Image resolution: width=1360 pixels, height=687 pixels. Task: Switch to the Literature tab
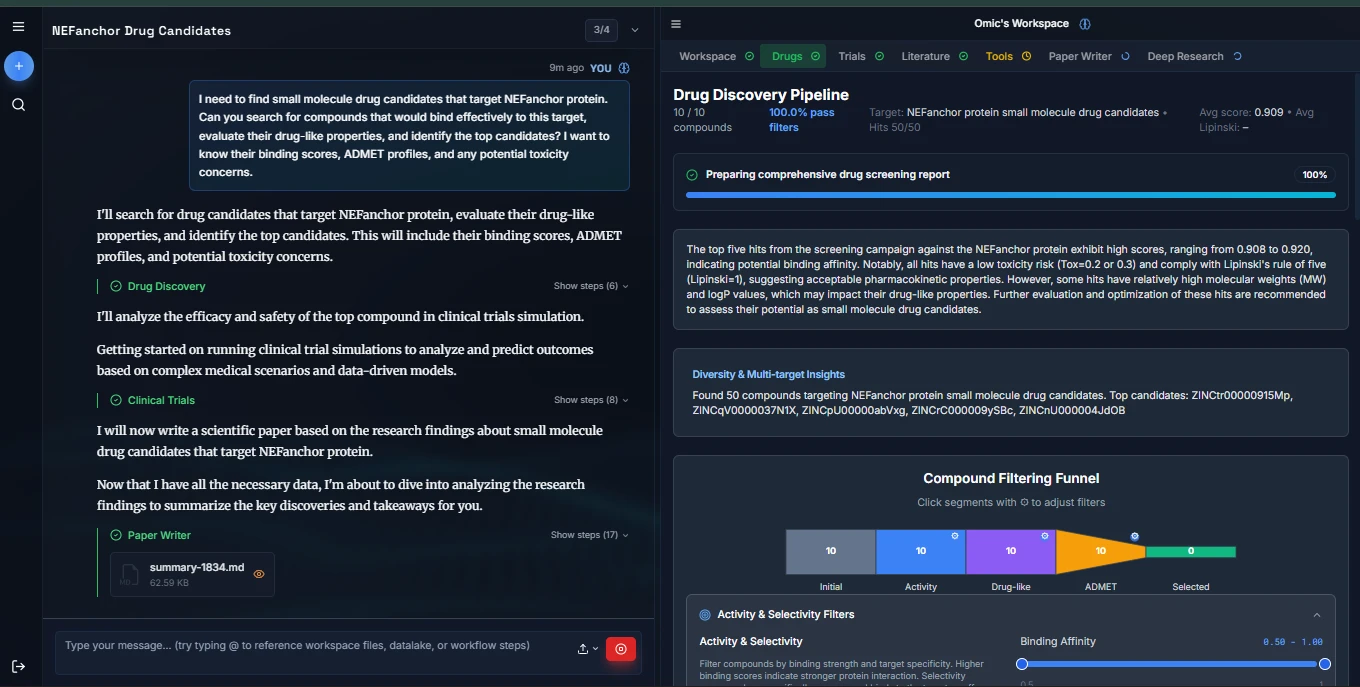[933, 56]
